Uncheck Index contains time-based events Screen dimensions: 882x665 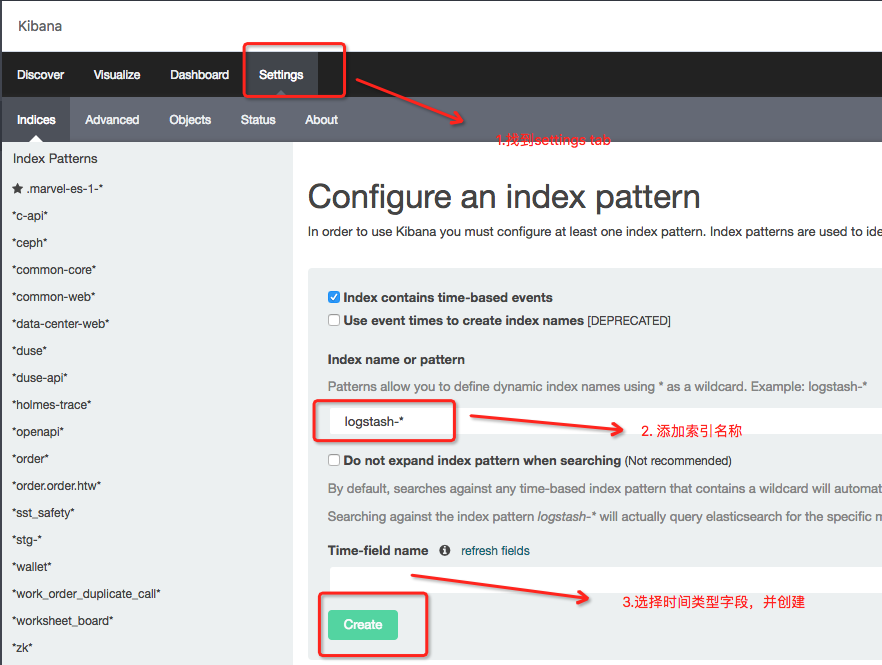(x=334, y=297)
